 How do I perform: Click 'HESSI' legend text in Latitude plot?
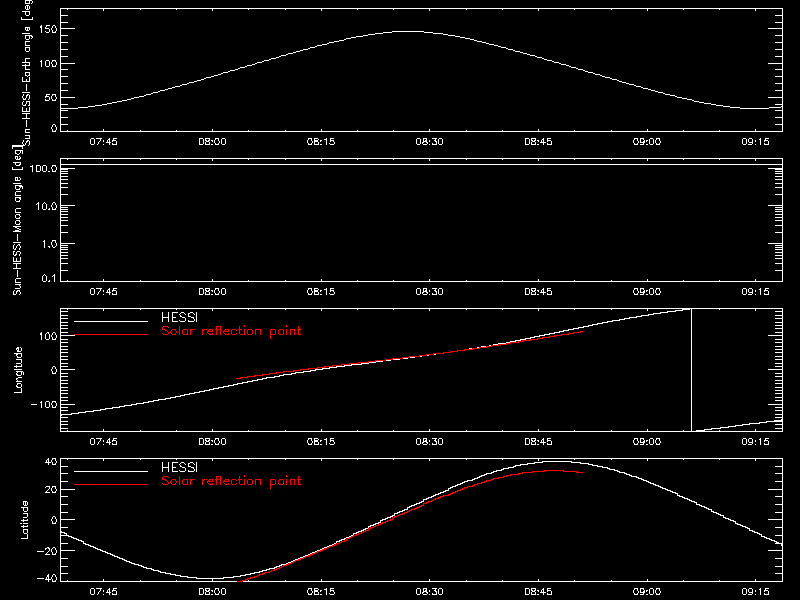pyautogui.click(x=179, y=467)
